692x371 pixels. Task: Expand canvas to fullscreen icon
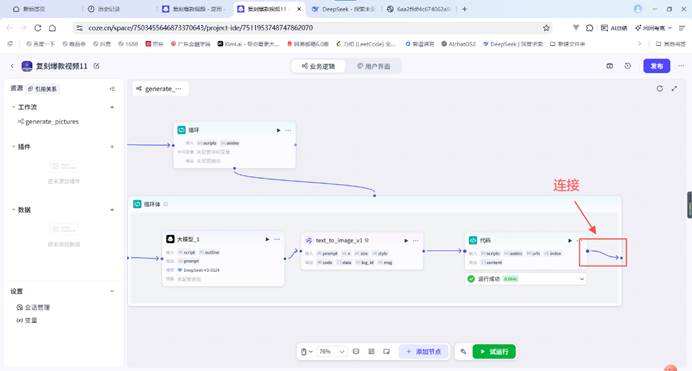674,88
